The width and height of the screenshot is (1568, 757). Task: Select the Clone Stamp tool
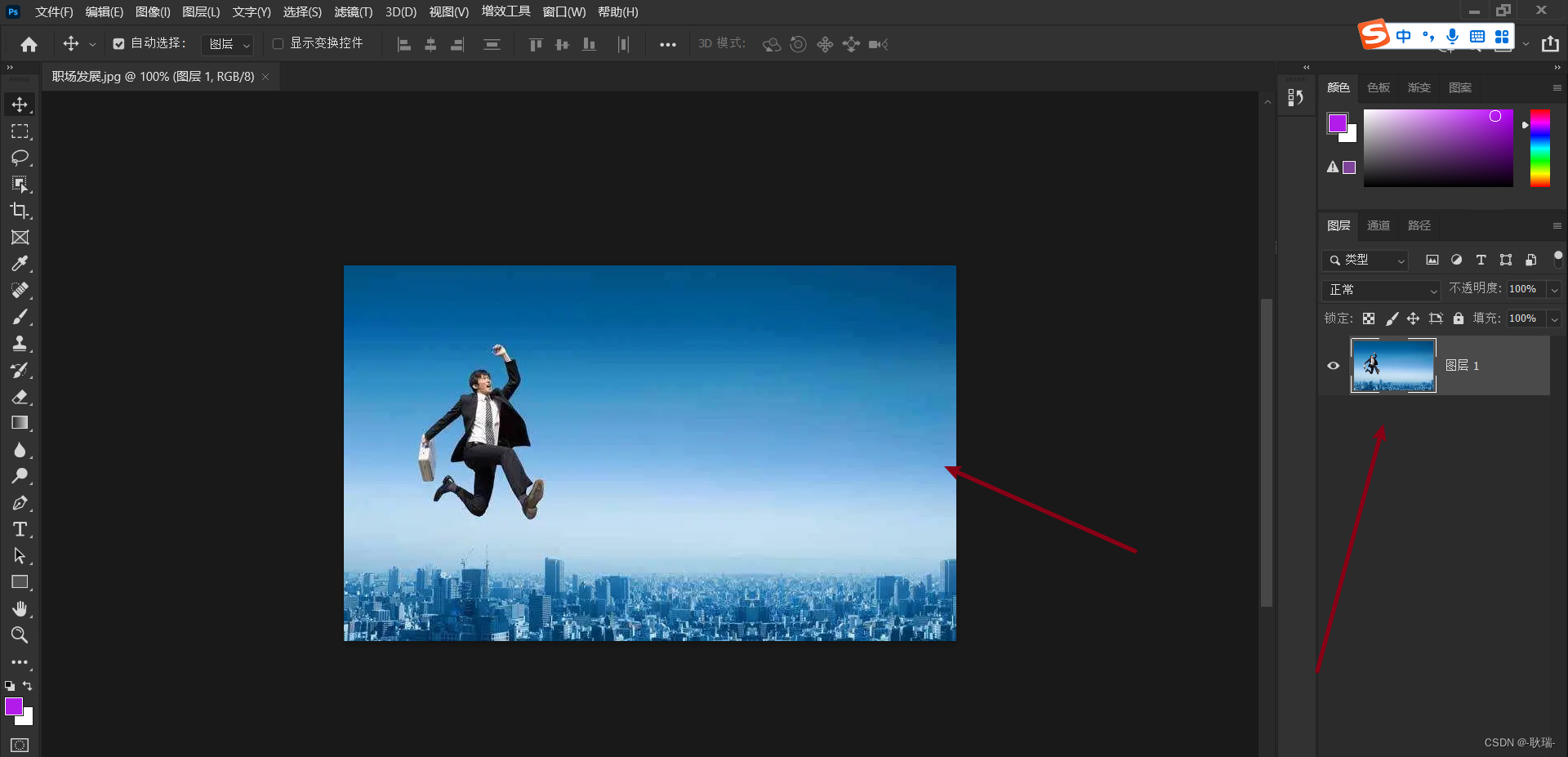point(20,343)
